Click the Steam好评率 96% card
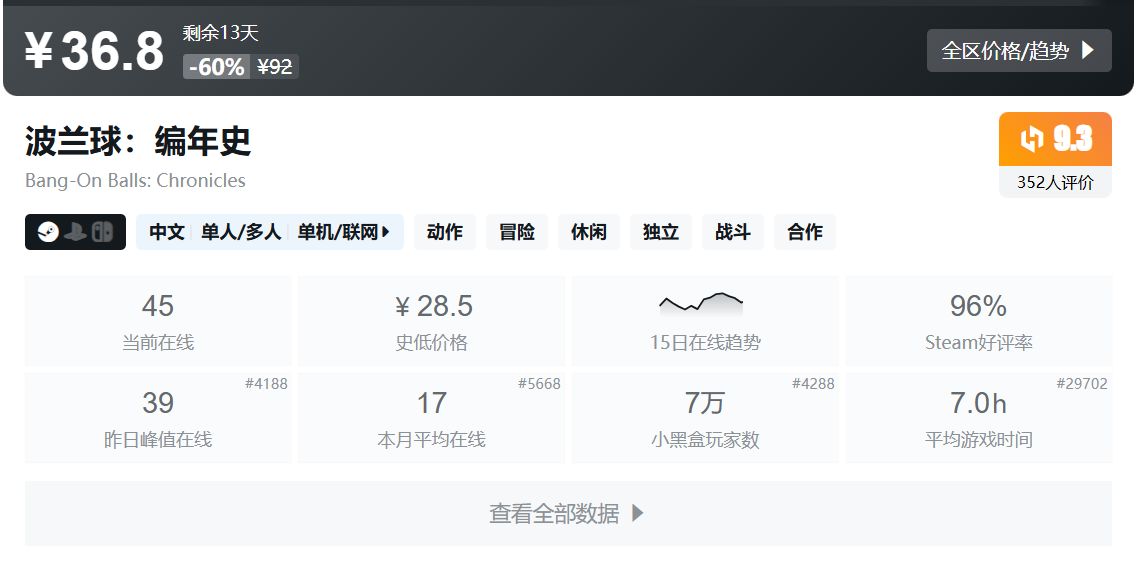Viewport: 1136px width, 569px height. [979, 321]
